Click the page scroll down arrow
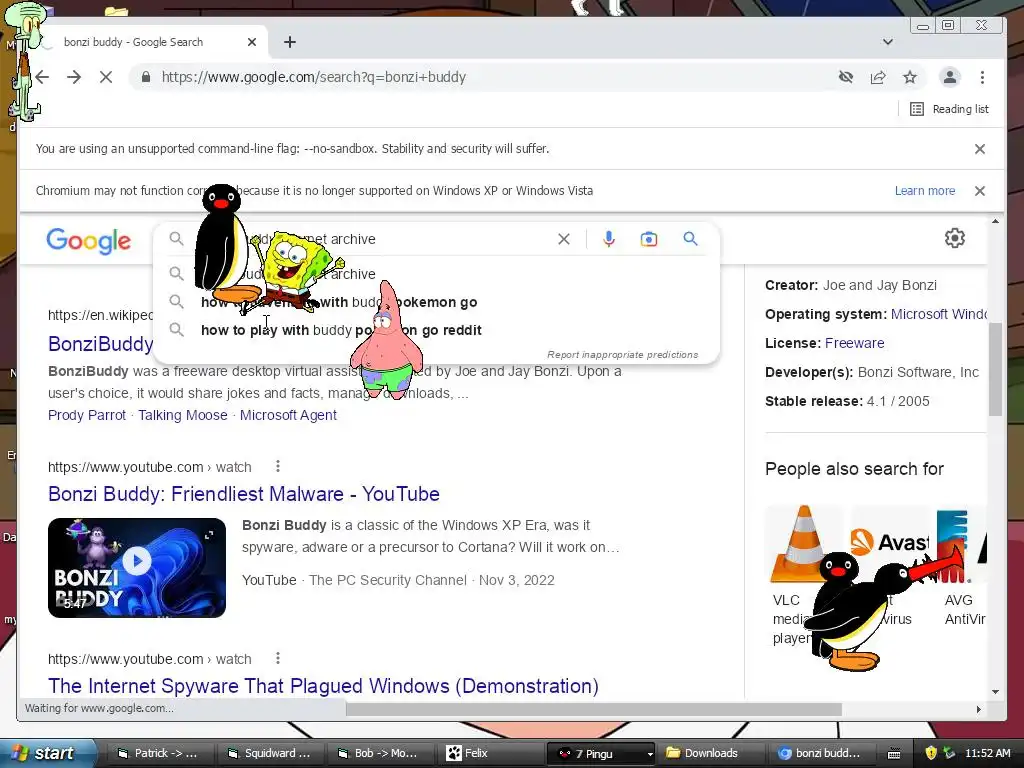Screen dimensions: 1024x768 coord(995,692)
